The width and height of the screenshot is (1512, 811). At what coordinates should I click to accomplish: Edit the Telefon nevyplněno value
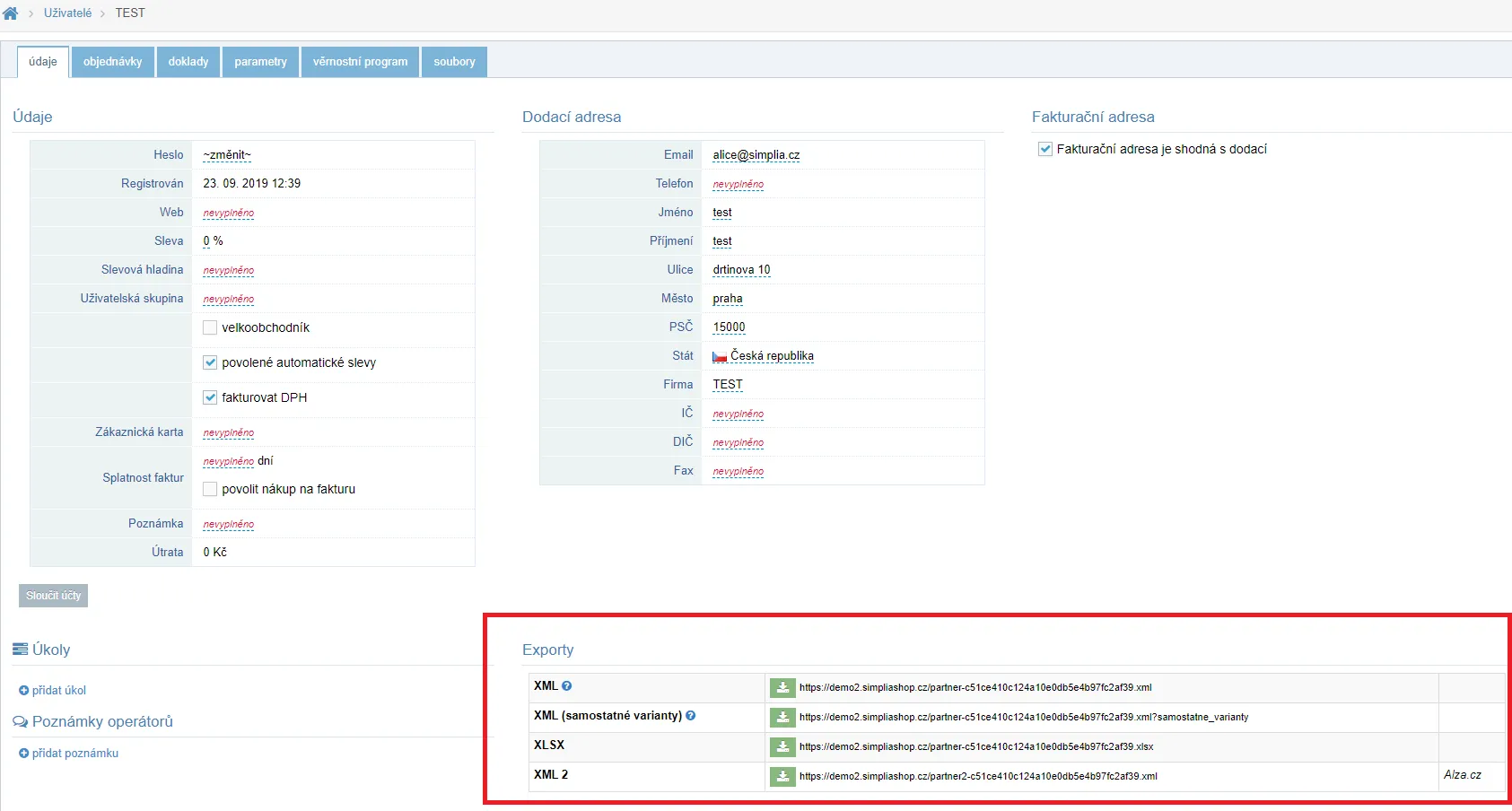pyautogui.click(x=739, y=184)
